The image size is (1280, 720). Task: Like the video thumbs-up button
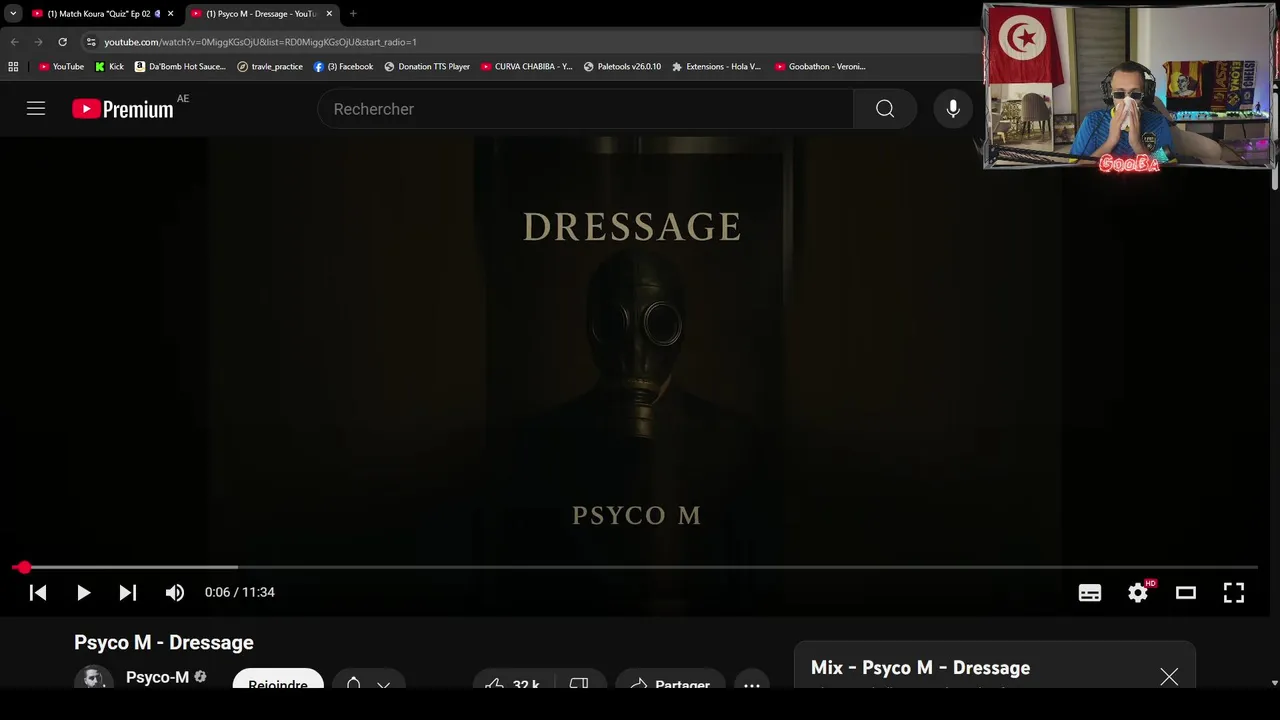[x=513, y=682]
